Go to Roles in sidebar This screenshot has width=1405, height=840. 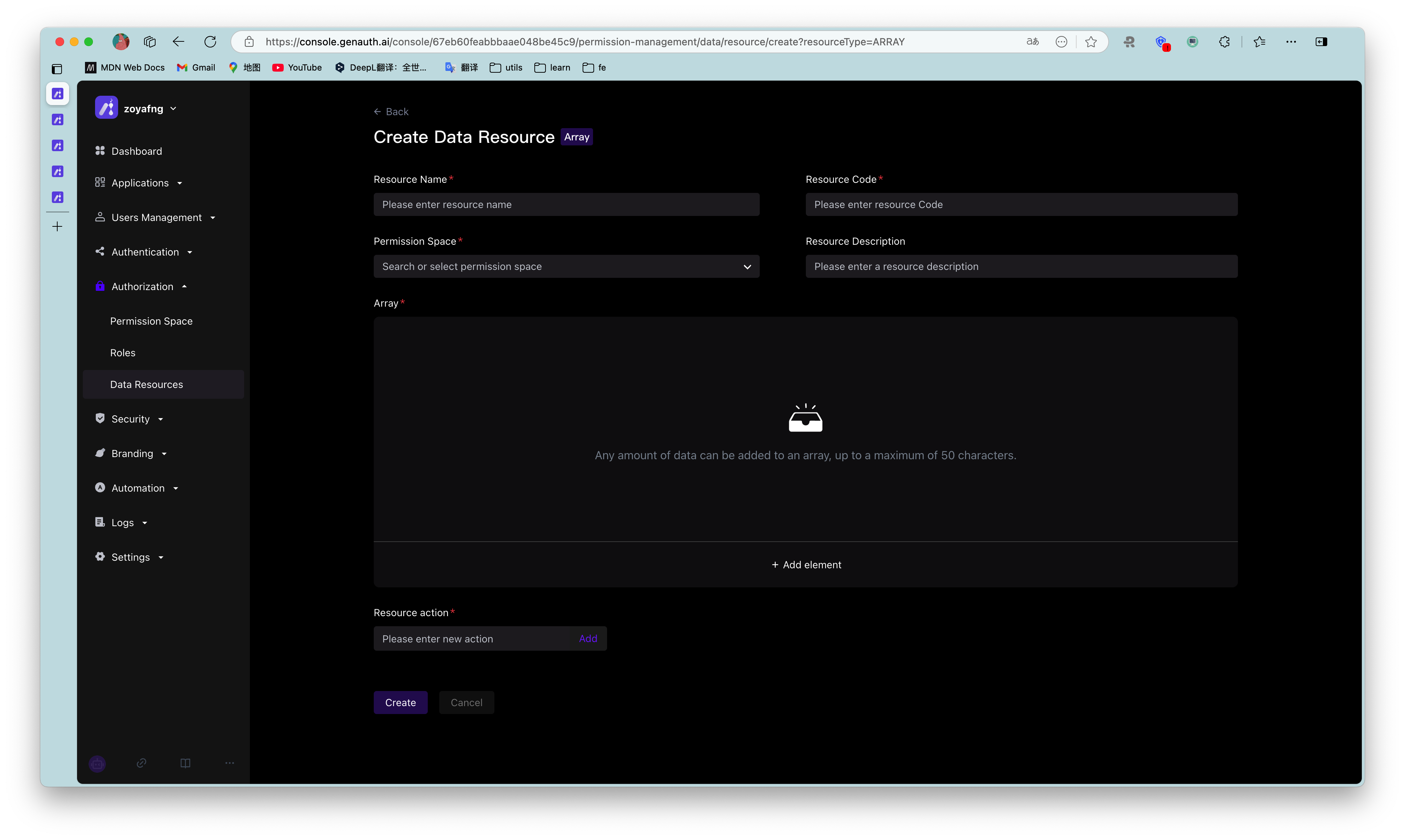tap(122, 353)
